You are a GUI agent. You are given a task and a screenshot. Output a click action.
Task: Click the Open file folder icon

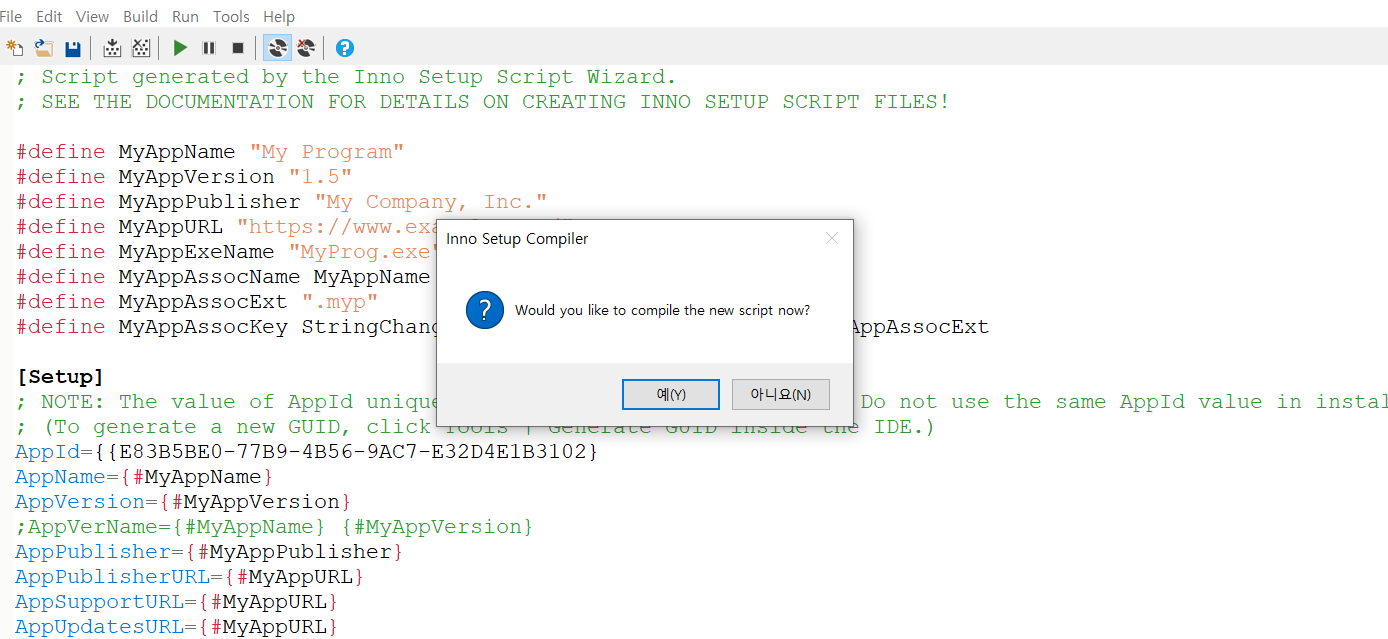pos(44,48)
